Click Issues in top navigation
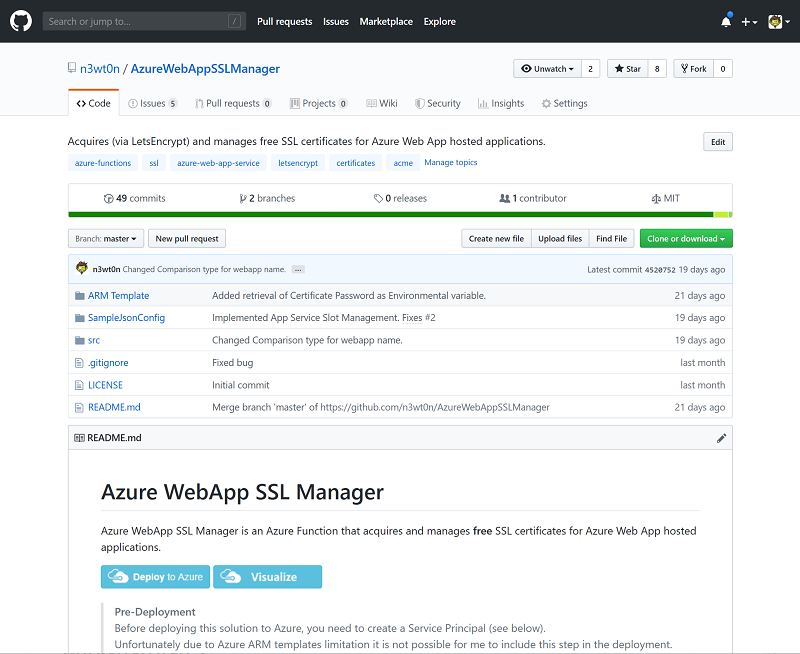The width and height of the screenshot is (800, 654). [x=336, y=21]
